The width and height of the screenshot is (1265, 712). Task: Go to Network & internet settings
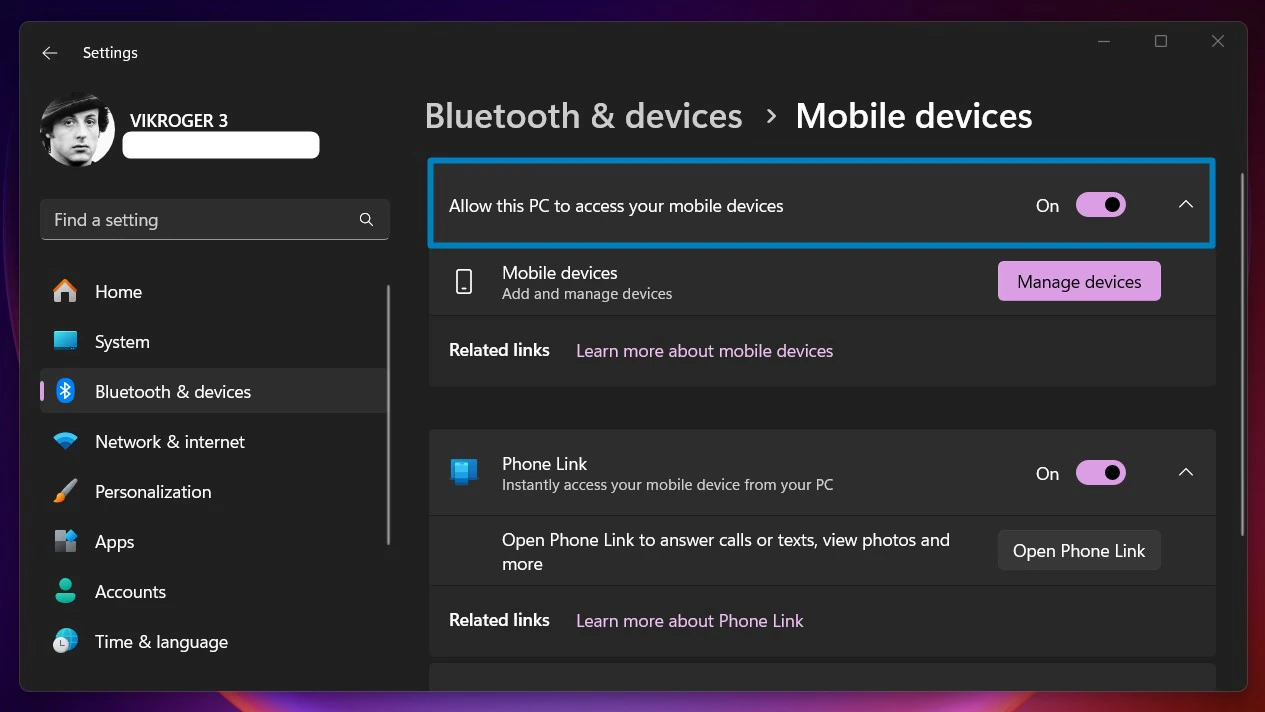click(214, 442)
